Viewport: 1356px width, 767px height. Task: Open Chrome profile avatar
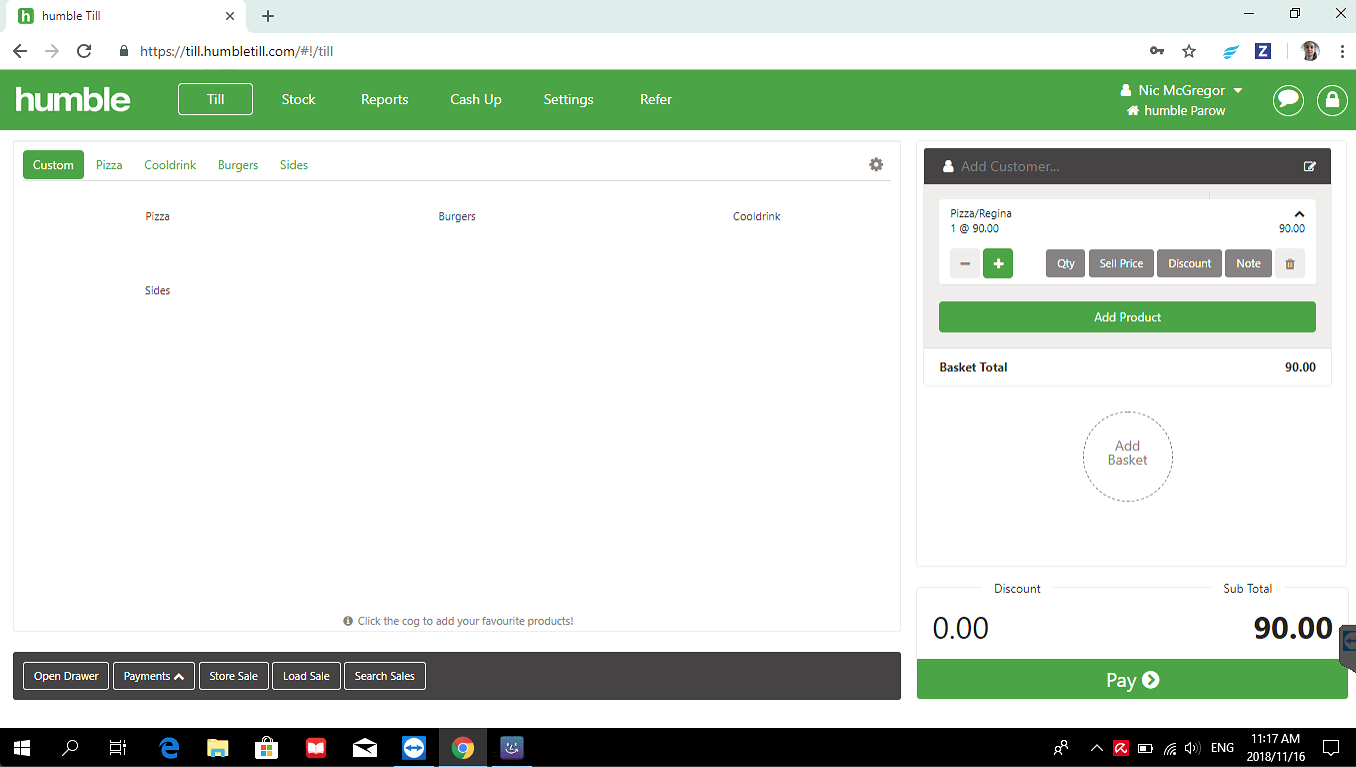click(1310, 51)
